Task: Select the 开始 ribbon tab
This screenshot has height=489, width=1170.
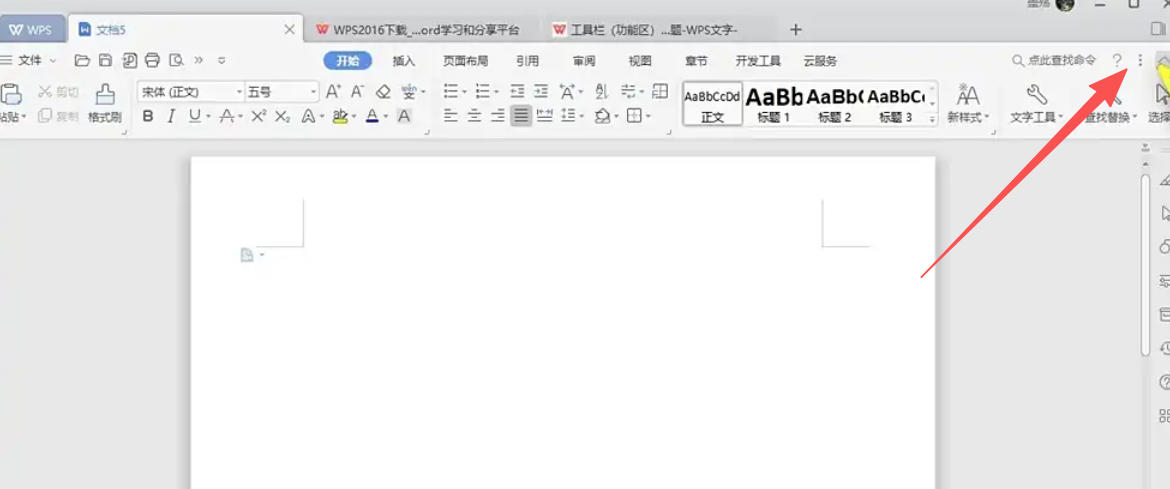Action: coord(348,61)
